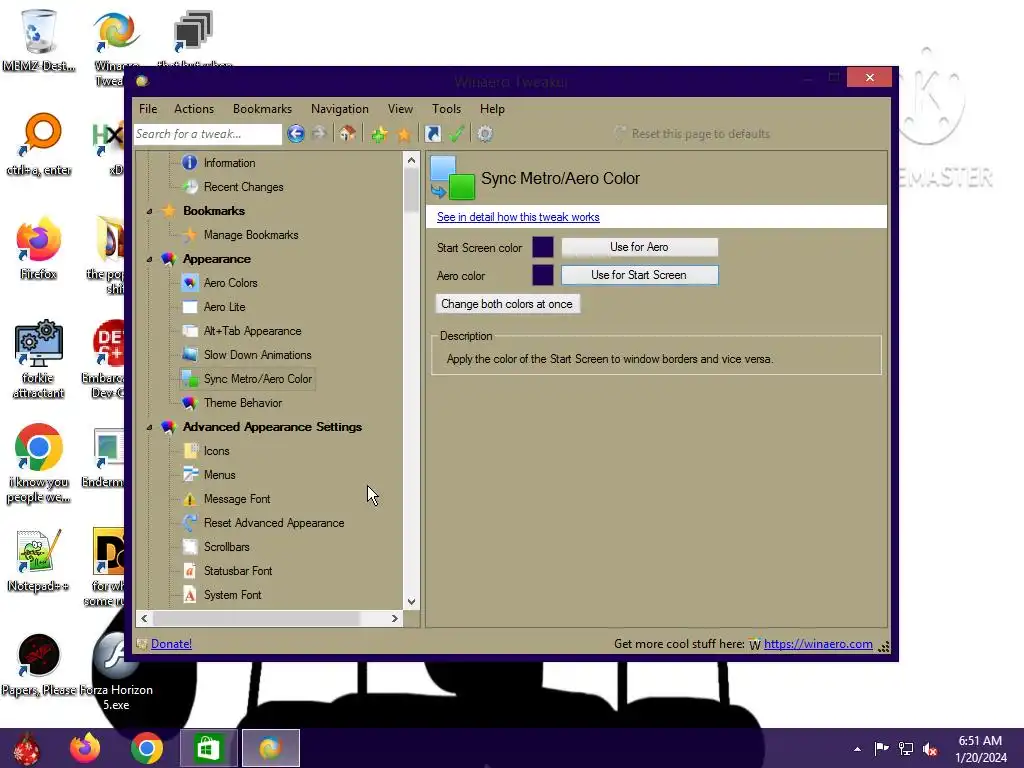Open settings gear icon in toolbar
Image resolution: width=1024 pixels, height=768 pixels.
[485, 134]
